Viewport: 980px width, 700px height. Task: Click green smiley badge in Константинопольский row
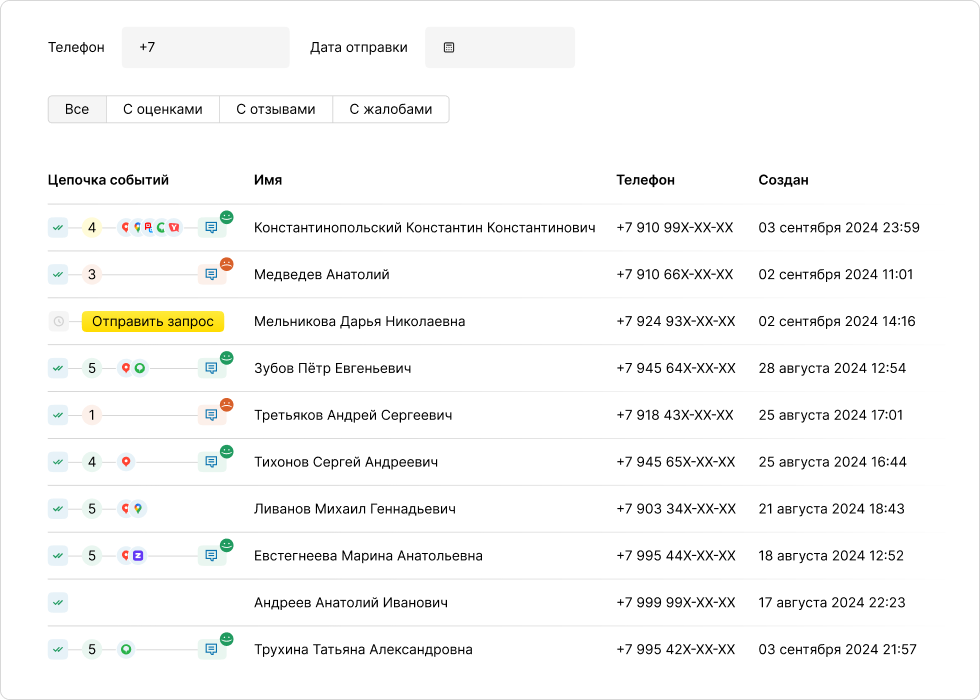point(226,218)
